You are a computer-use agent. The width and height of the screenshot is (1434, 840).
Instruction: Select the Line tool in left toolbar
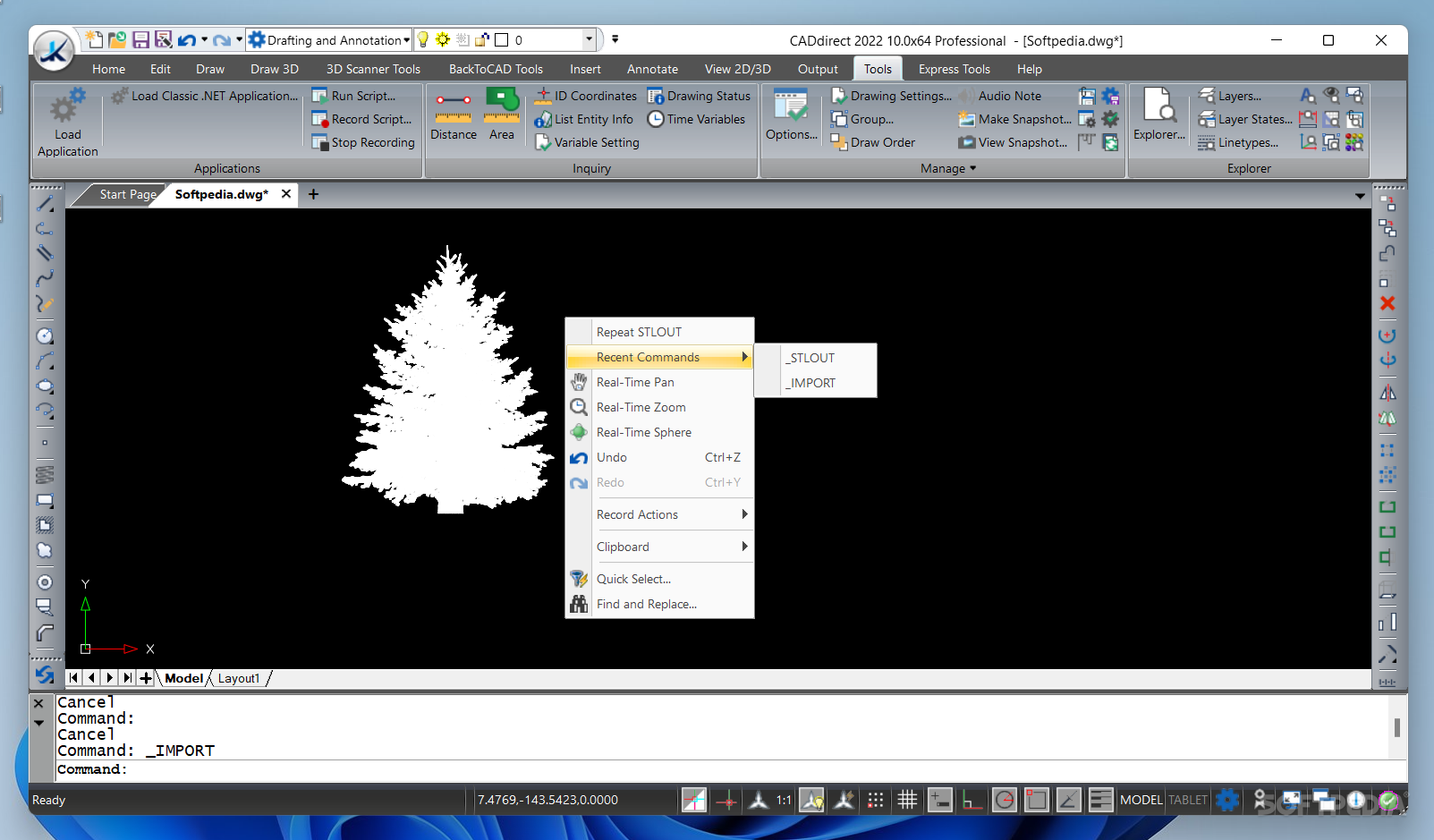pos(45,204)
